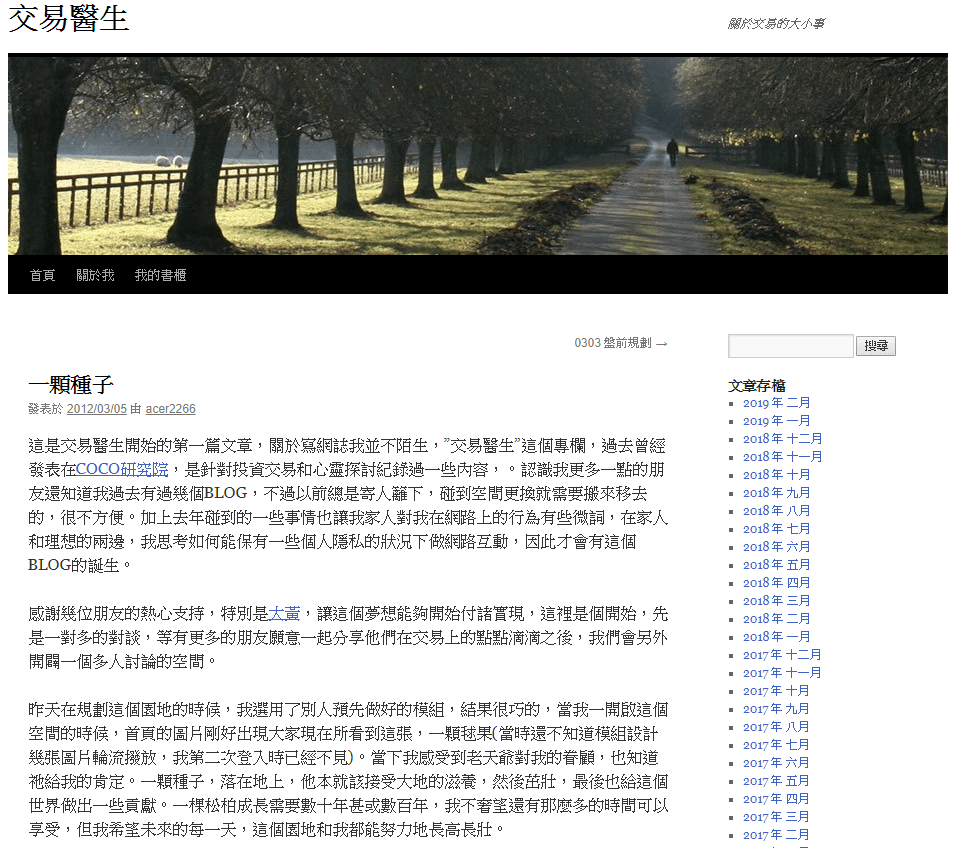Open the post title 一顆種子
This screenshot has width=957, height=848.
point(70,385)
